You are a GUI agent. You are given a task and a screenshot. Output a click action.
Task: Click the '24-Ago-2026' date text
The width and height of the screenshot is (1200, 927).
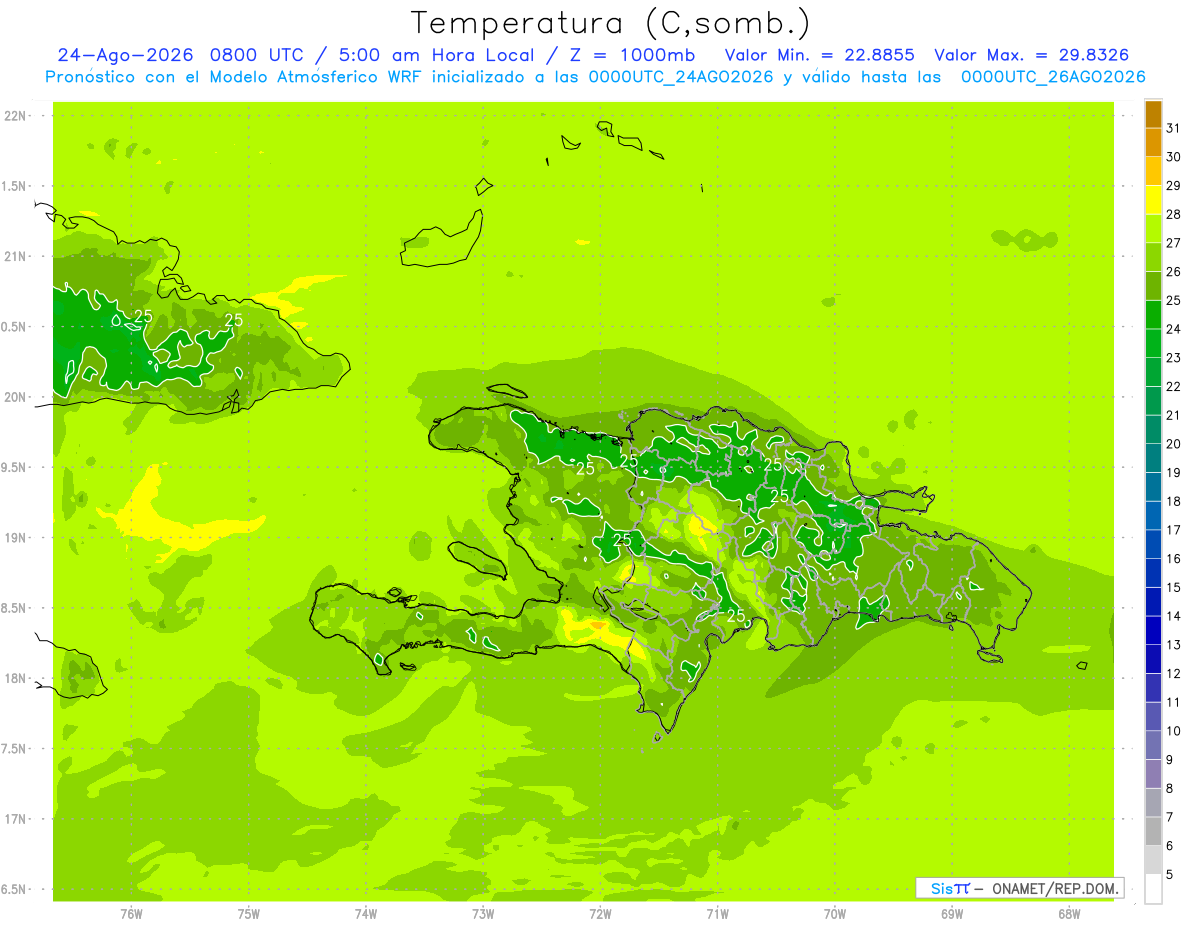(x=123, y=55)
